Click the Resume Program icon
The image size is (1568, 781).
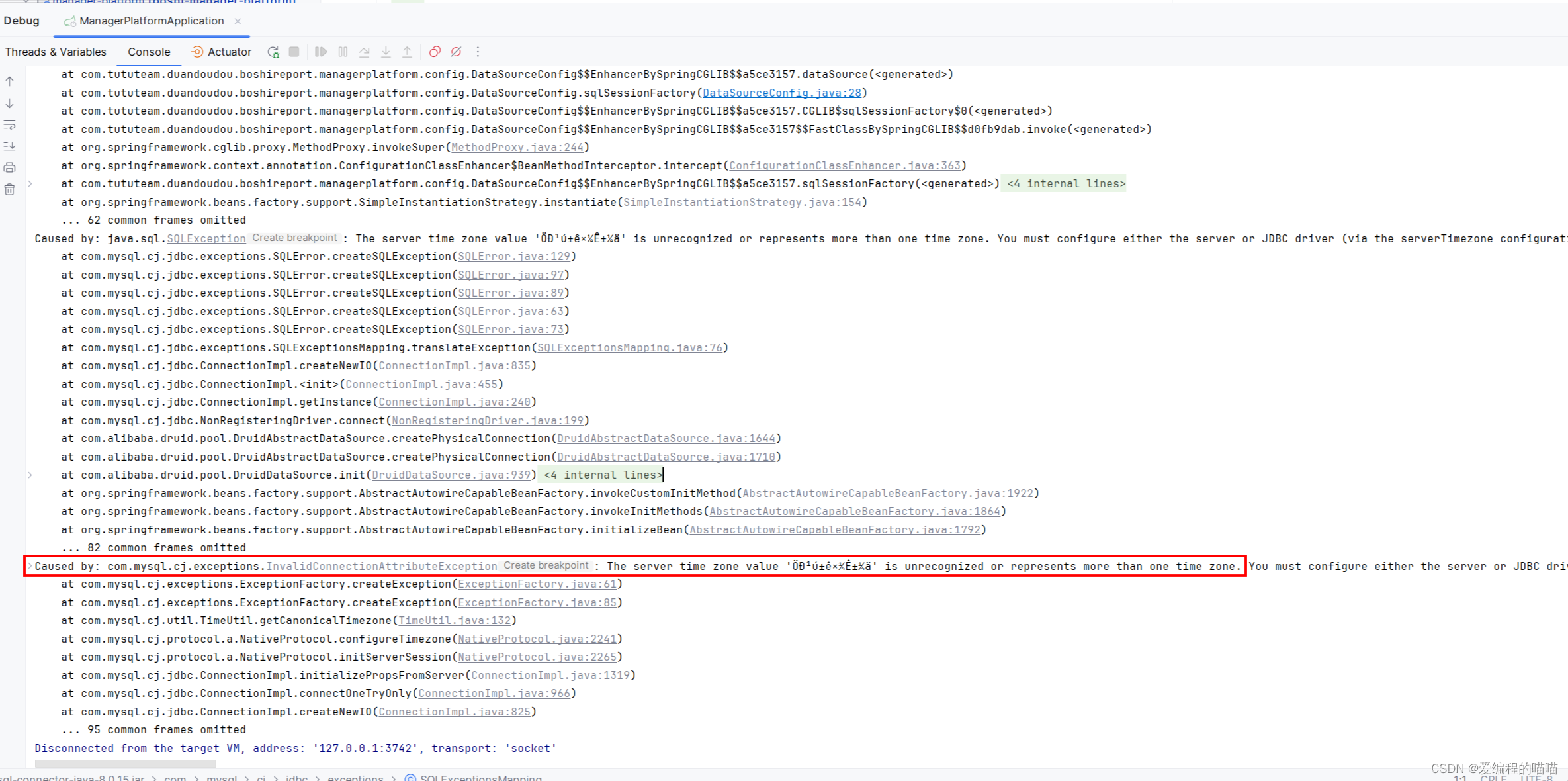(x=321, y=52)
